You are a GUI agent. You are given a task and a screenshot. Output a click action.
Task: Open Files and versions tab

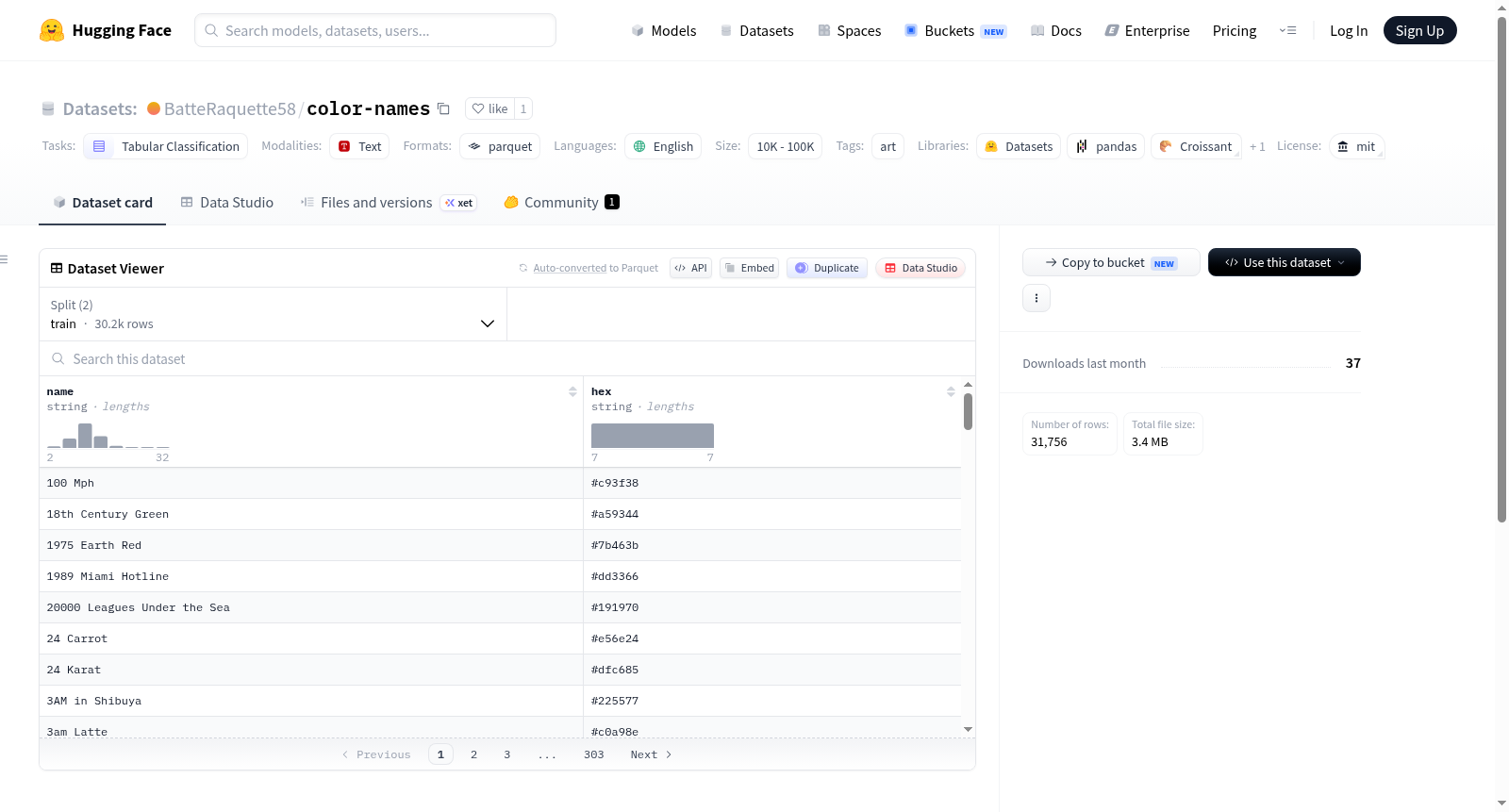click(388, 202)
